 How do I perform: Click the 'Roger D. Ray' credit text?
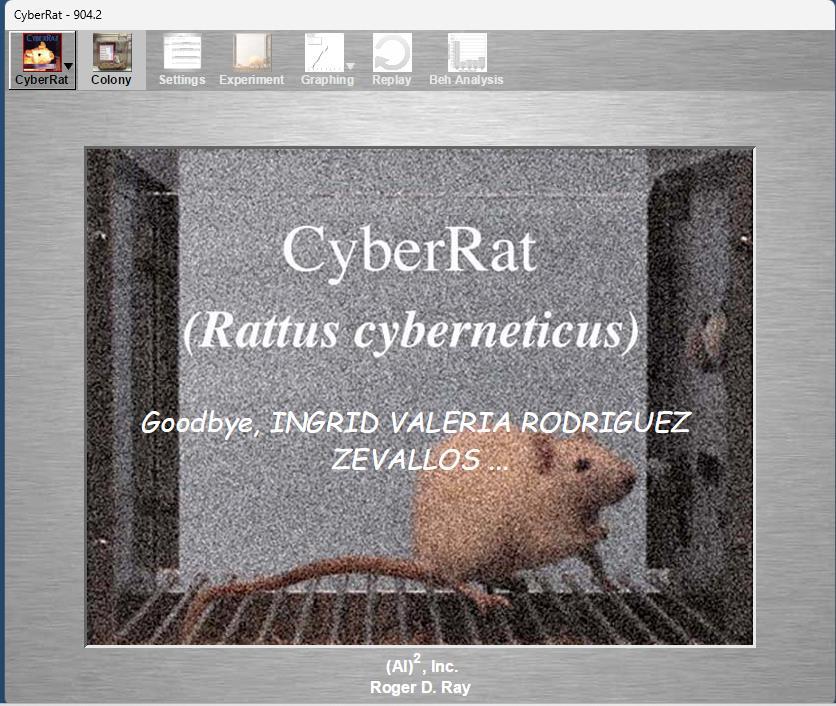(x=420, y=687)
